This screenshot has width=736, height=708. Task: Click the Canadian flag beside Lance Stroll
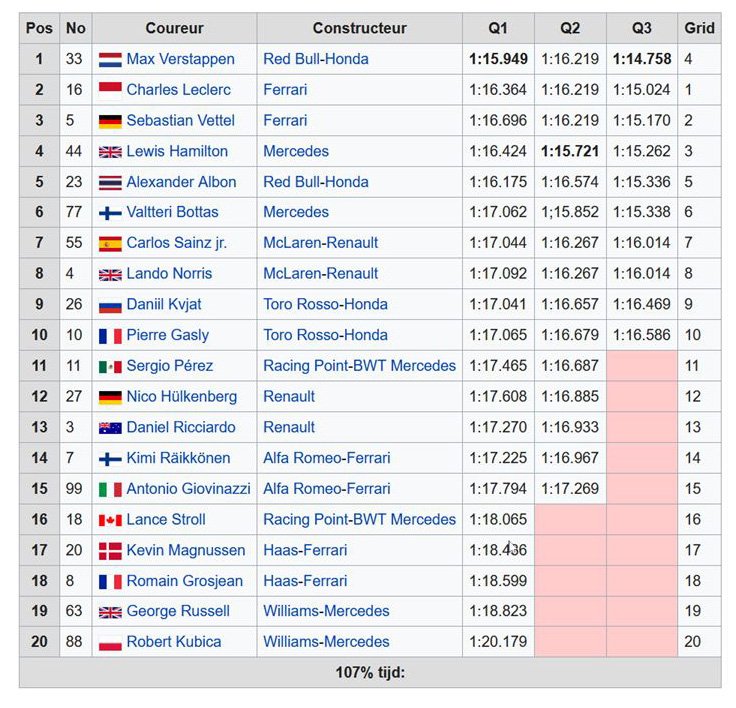[x=110, y=520]
